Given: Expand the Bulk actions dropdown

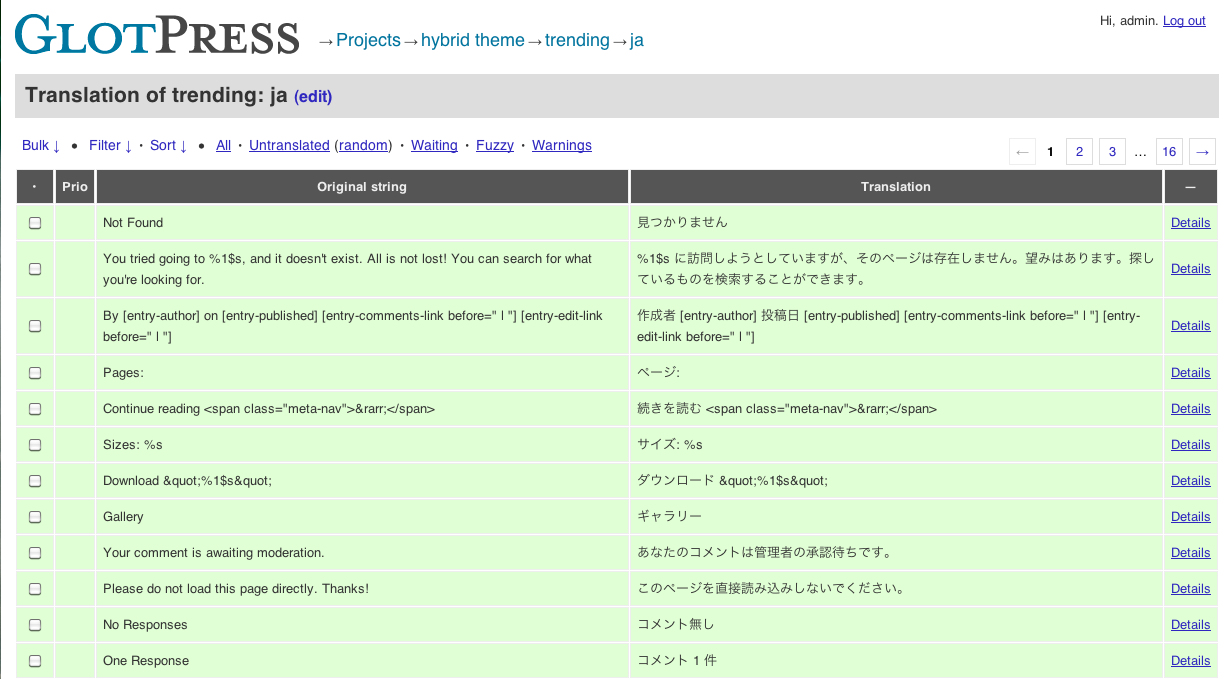Looking at the screenshot, I should click(41, 145).
